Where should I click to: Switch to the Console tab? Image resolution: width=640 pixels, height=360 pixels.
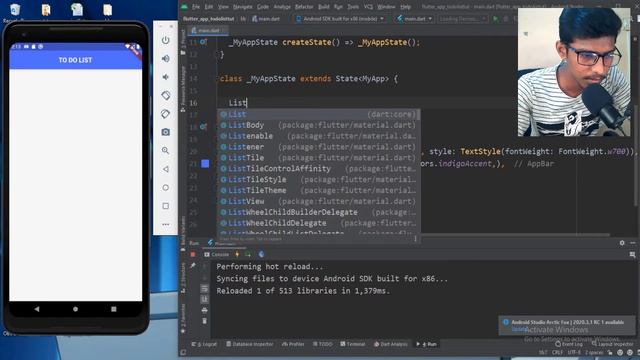click(217, 254)
